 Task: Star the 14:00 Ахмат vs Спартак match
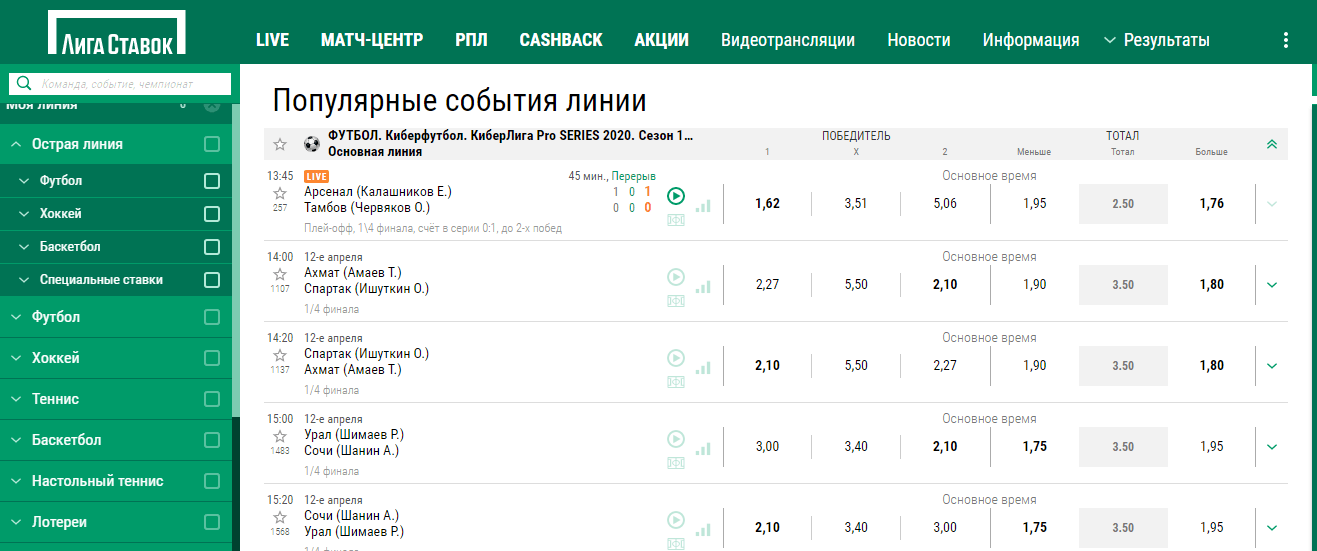280,274
